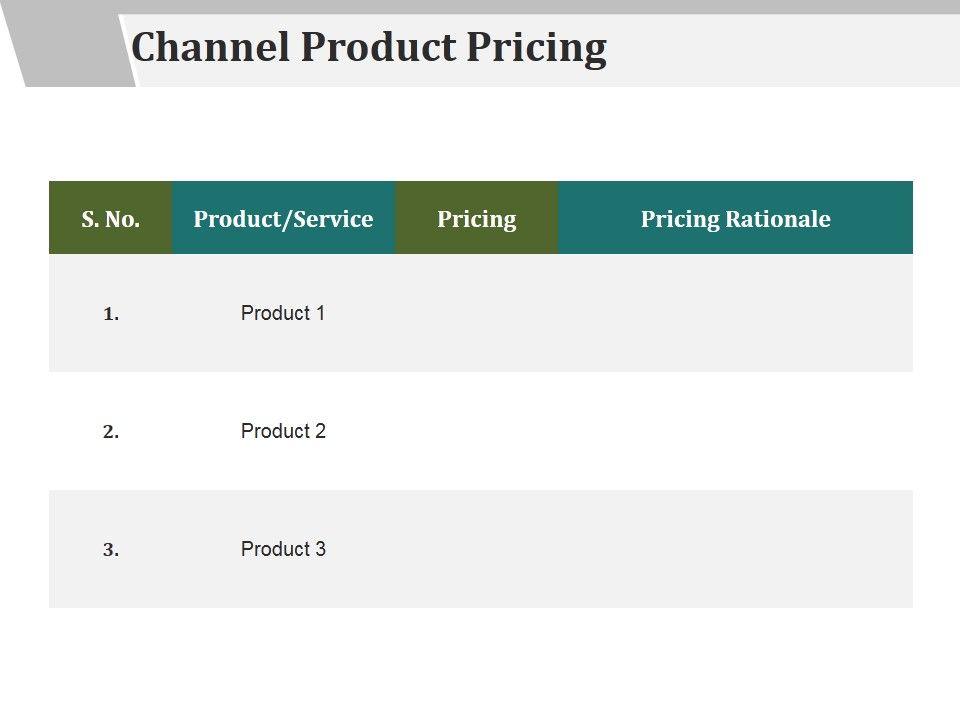Click the Pricing Rationale cell for Product 3
960x720 pixels.
[x=735, y=549]
